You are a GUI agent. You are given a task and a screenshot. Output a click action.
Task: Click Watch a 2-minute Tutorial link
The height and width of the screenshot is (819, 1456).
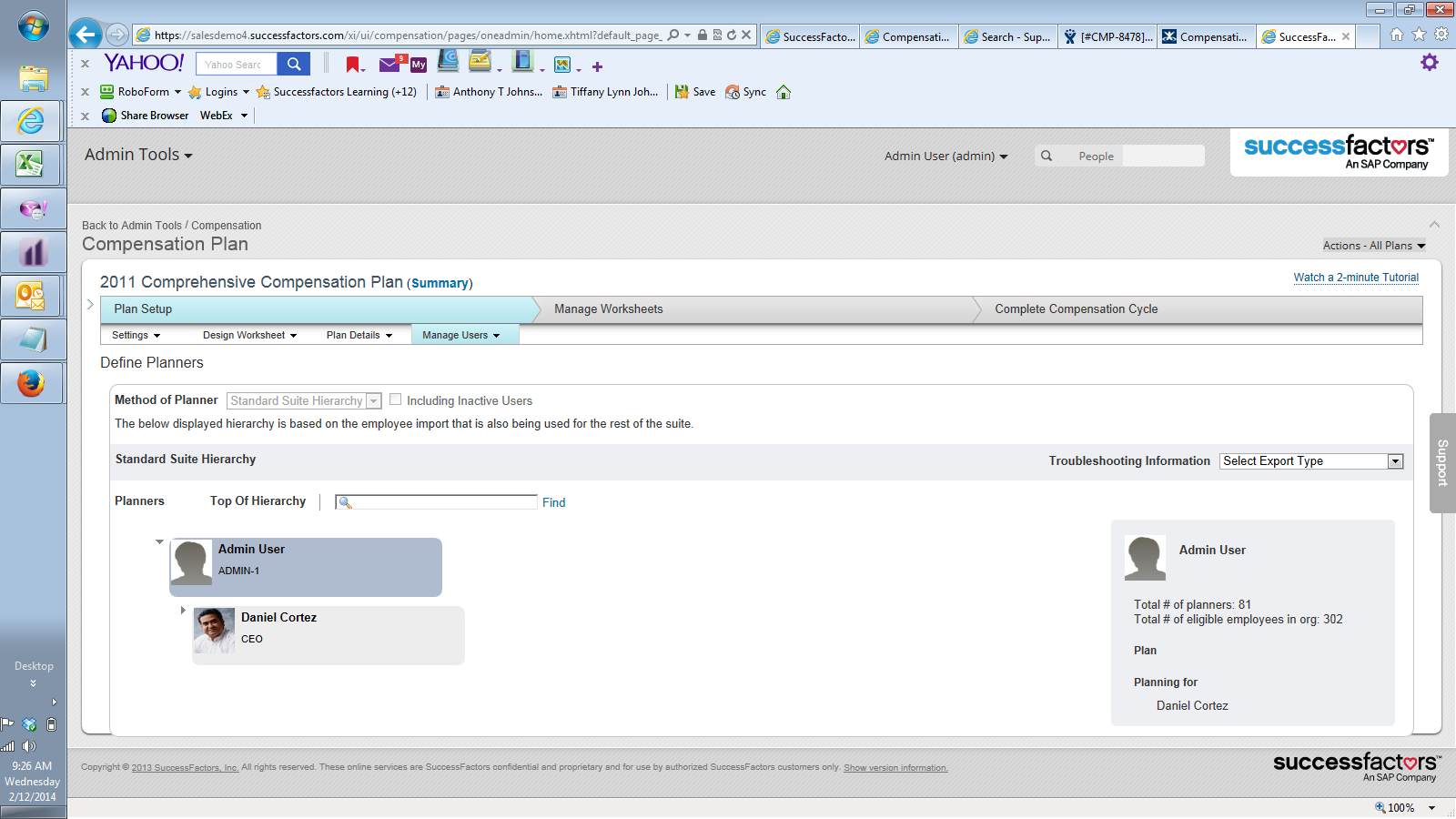pyautogui.click(x=1356, y=278)
